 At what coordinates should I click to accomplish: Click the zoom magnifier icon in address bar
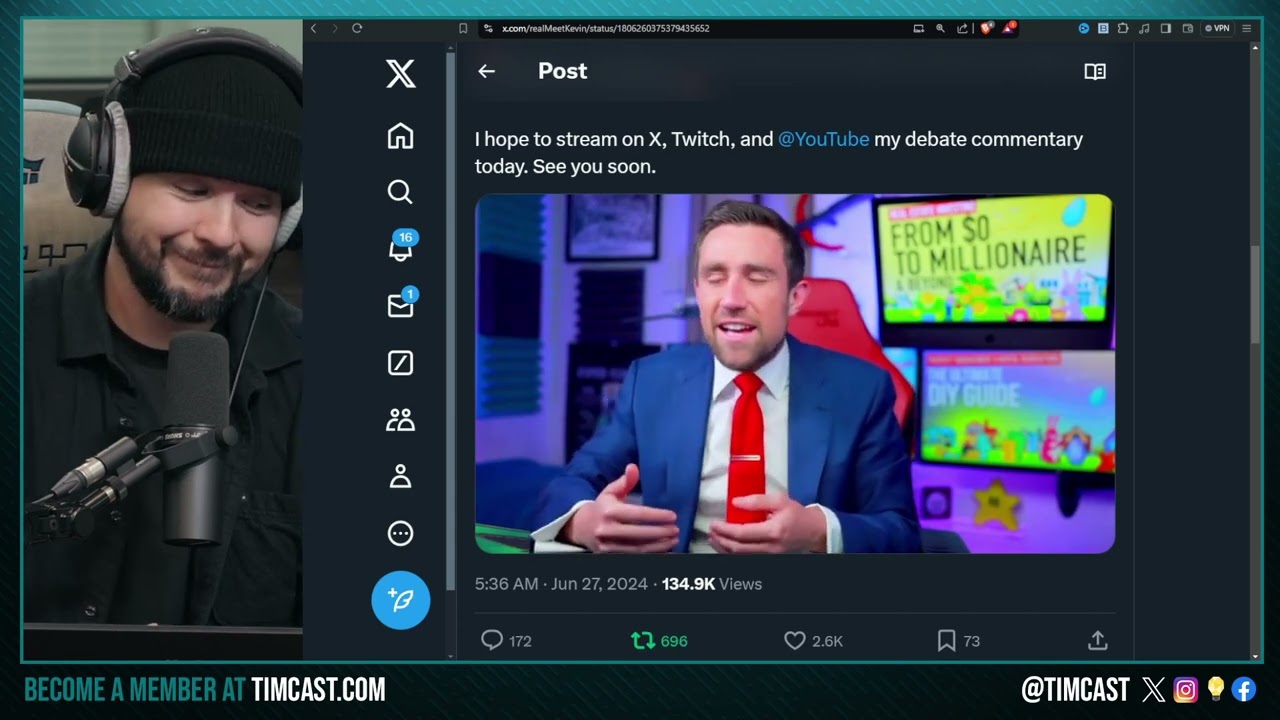940,28
